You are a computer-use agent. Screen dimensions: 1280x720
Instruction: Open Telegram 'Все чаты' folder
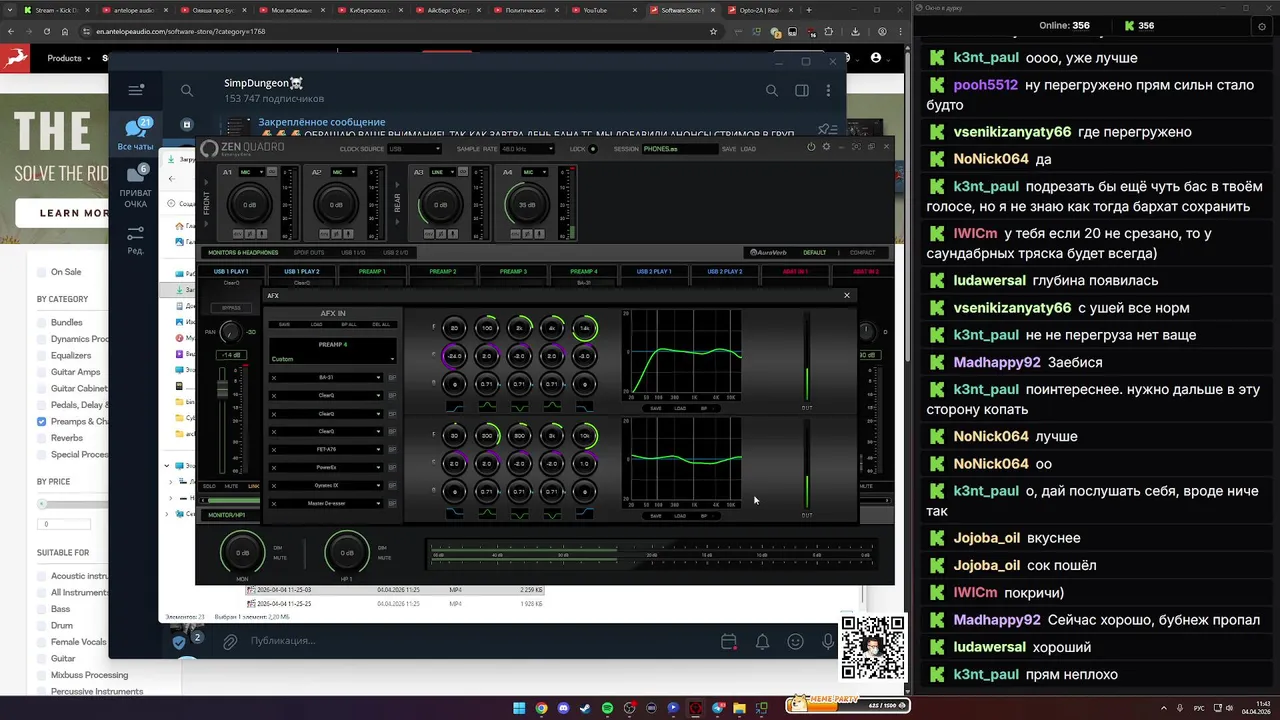coord(135,134)
